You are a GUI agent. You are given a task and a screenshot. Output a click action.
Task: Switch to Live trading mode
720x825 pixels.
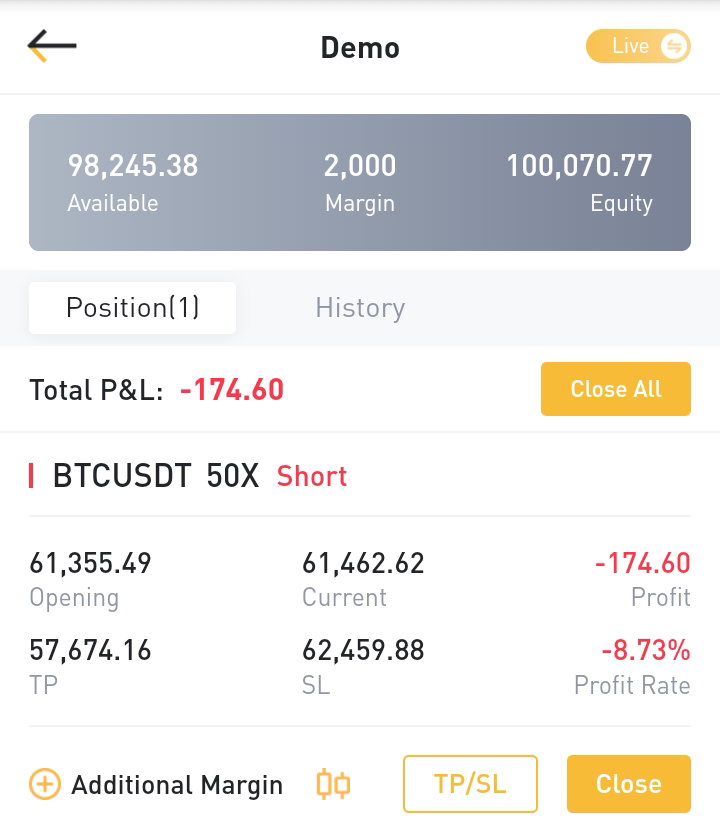pos(638,46)
